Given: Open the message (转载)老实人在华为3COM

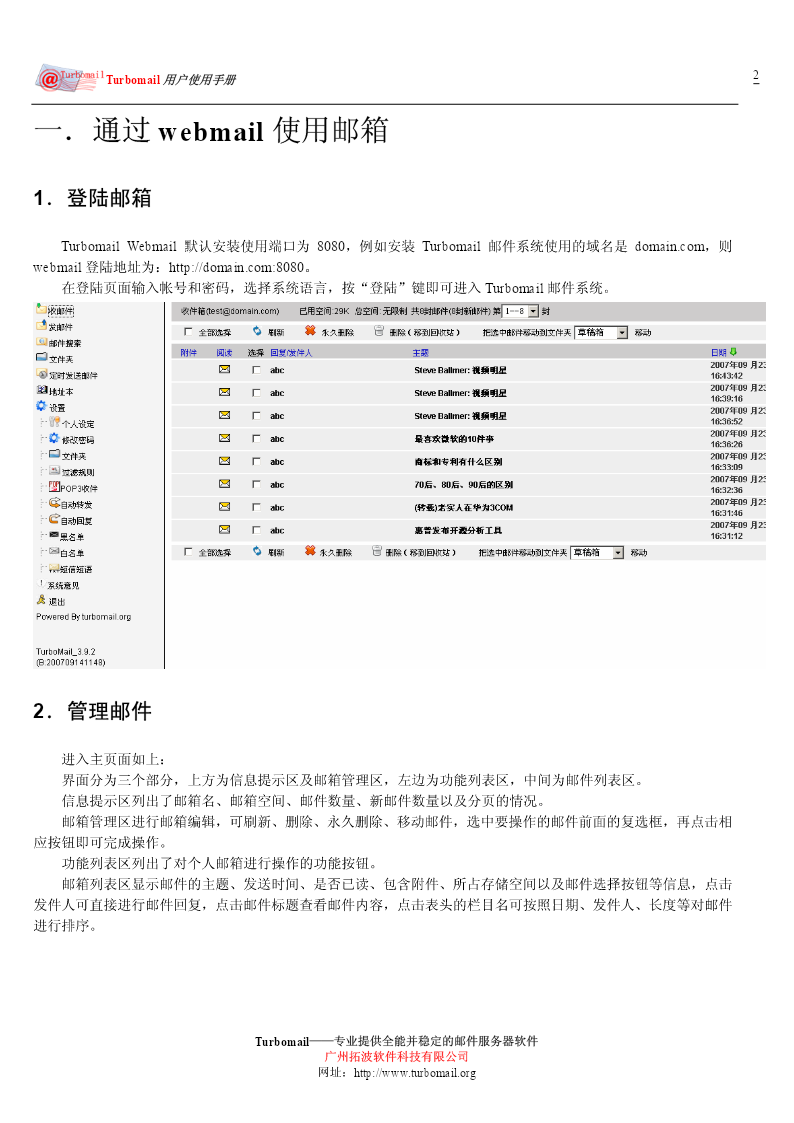Looking at the screenshot, I should click(x=463, y=508).
